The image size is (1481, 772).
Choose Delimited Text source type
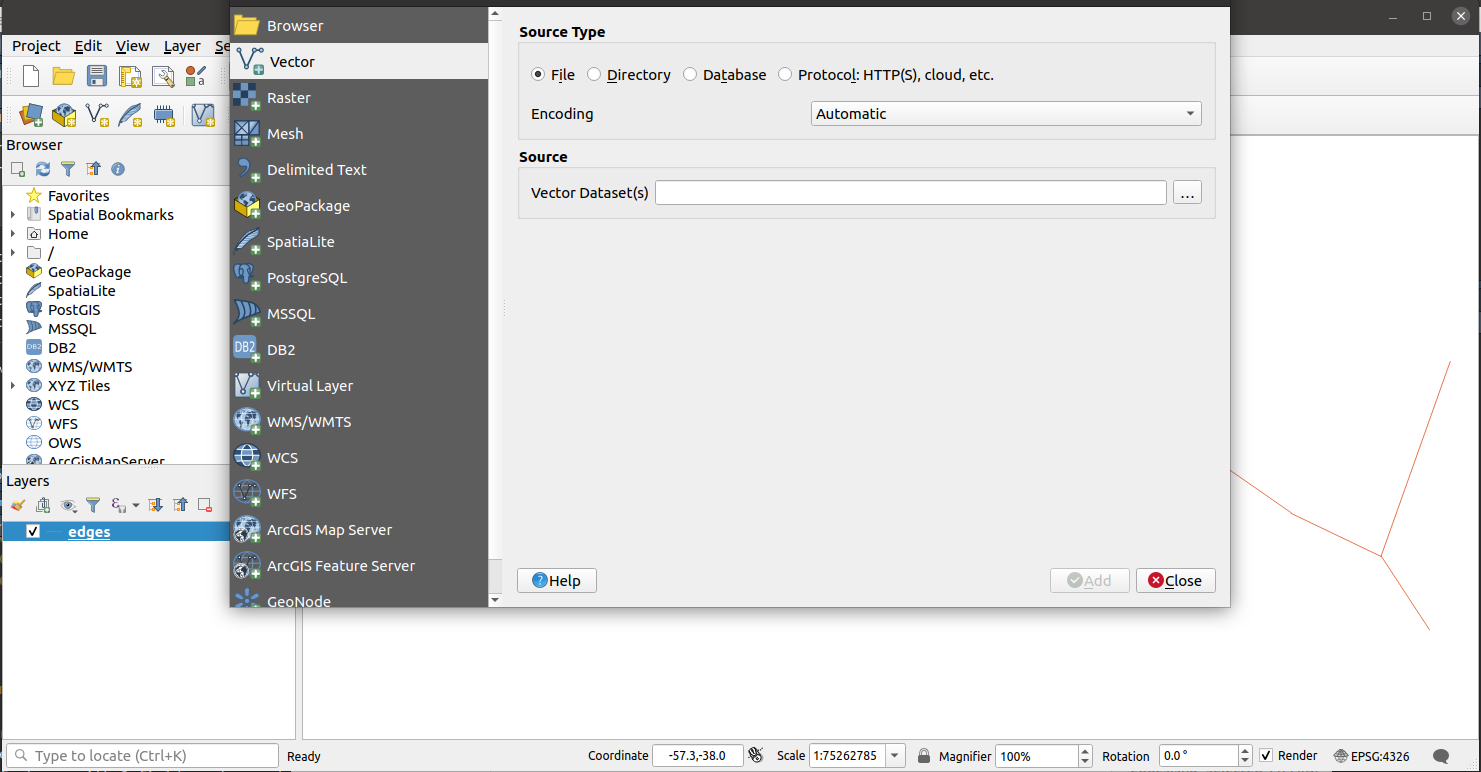[x=316, y=170]
